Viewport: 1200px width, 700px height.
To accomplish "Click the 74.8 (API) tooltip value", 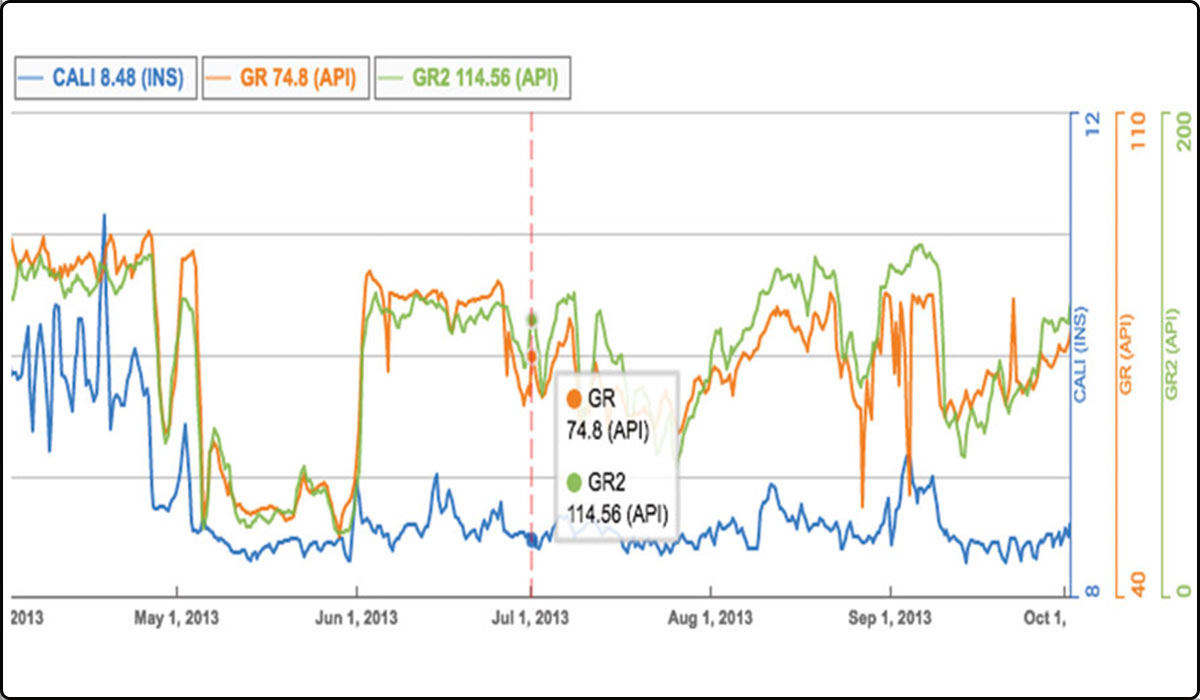I will [609, 431].
